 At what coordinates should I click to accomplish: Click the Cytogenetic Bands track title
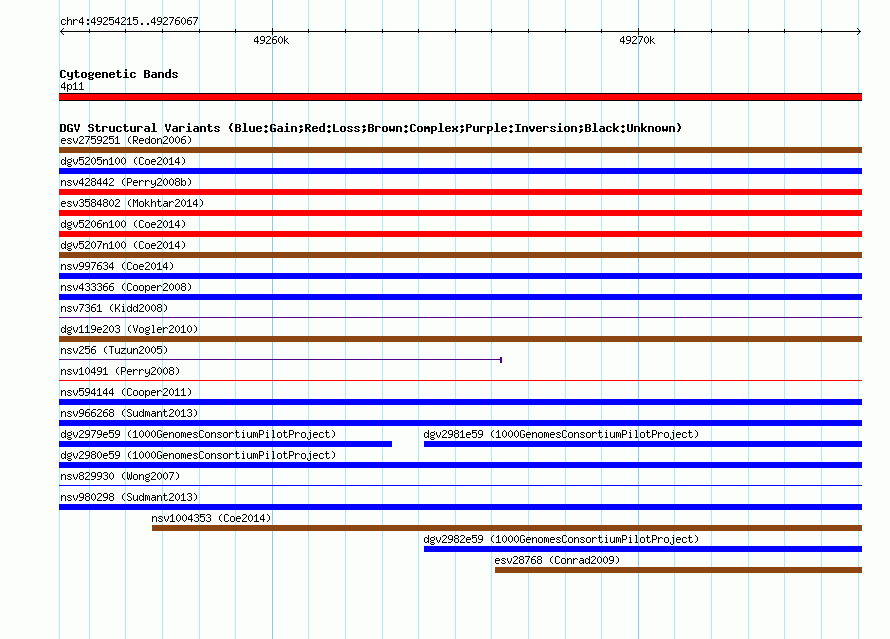point(119,74)
